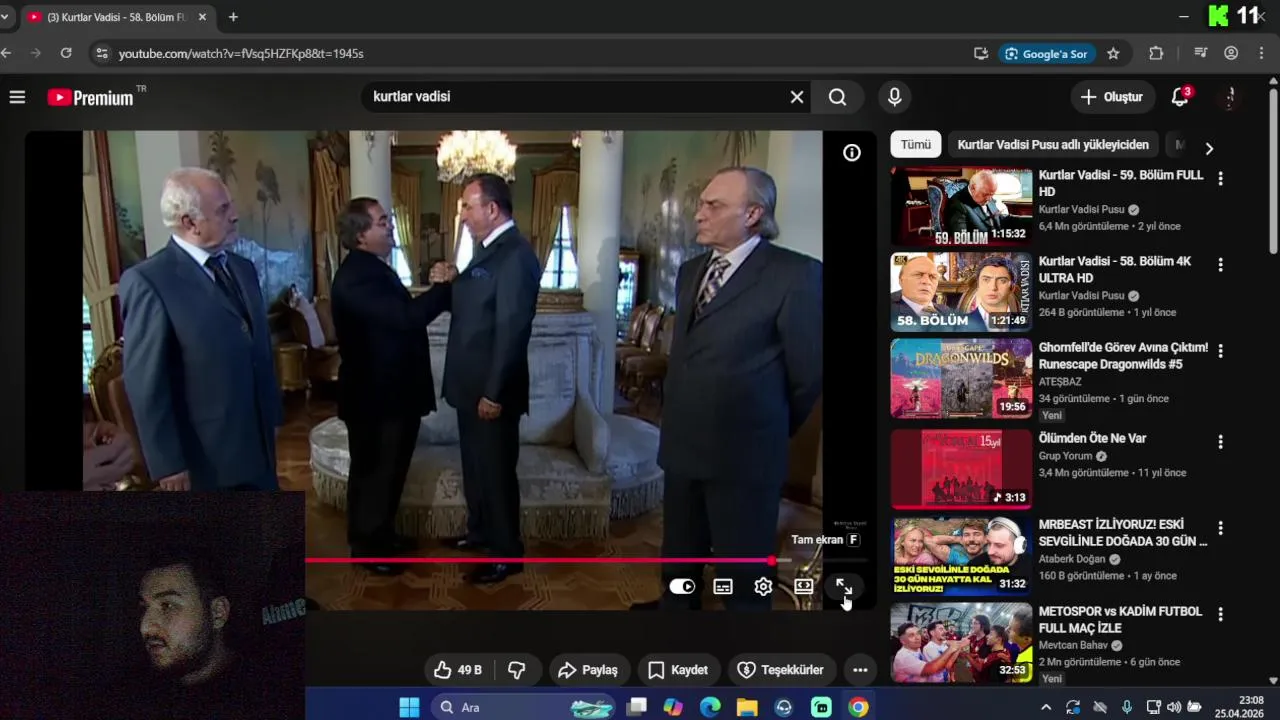Open Chrome media controls icon
This screenshot has width=1280, height=720.
pyautogui.click(x=1201, y=54)
